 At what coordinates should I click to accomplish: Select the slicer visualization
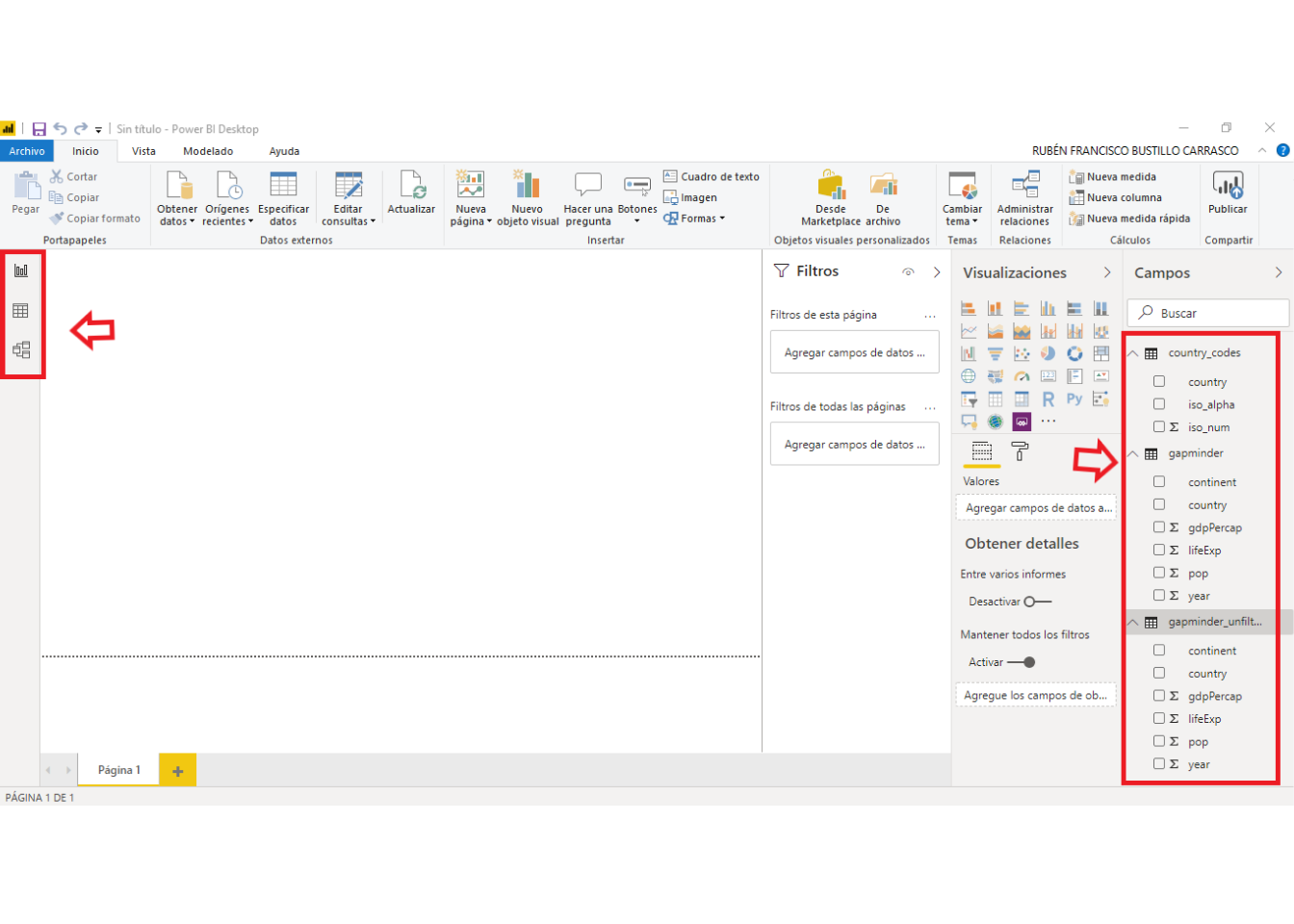(969, 398)
